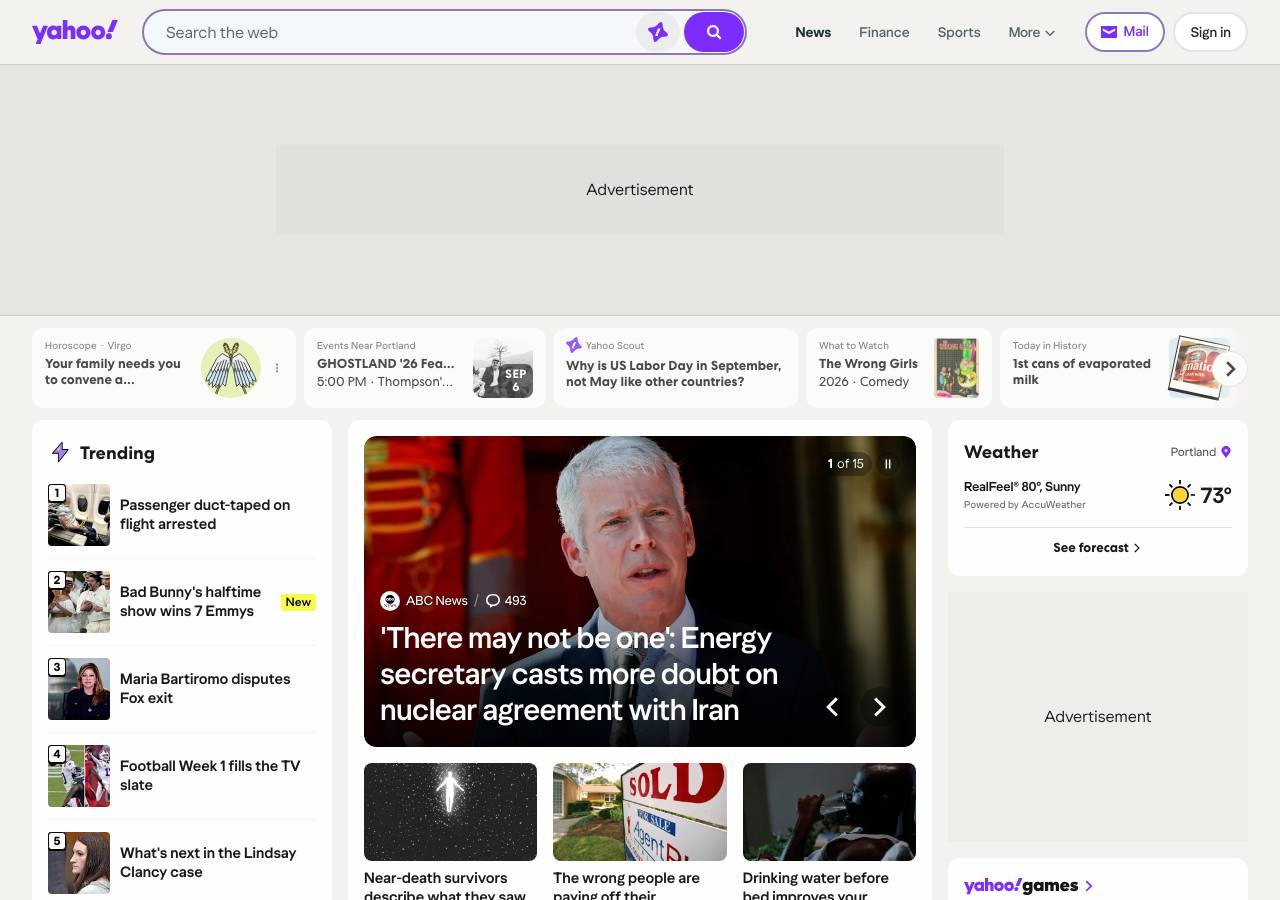Click the Virgo horoscope illustration
This screenshot has height=900, width=1280.
pos(231,368)
